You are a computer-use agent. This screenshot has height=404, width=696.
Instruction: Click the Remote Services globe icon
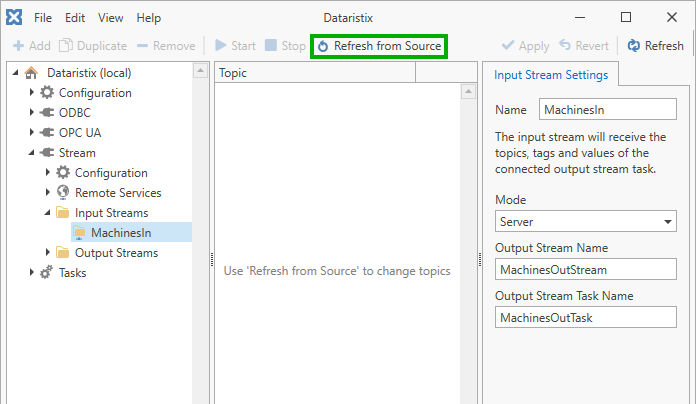pos(63,192)
